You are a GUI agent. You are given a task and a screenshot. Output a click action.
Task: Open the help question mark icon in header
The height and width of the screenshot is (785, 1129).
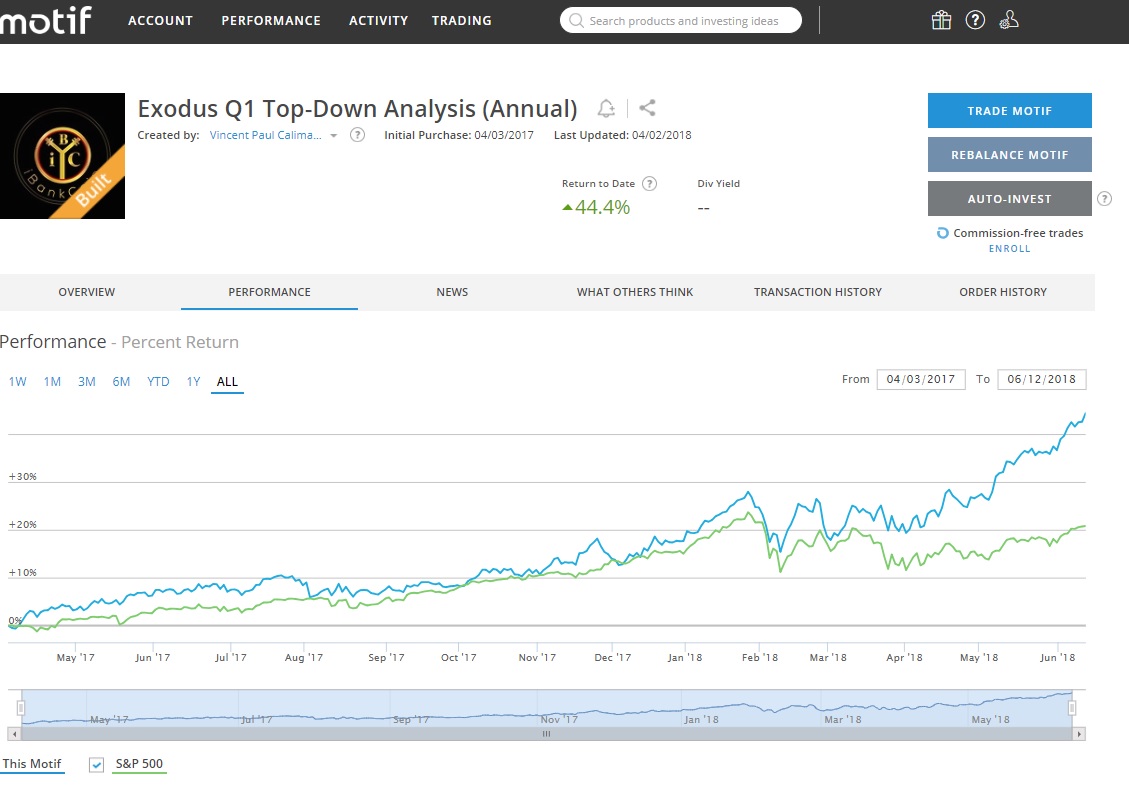pyautogui.click(x=975, y=20)
